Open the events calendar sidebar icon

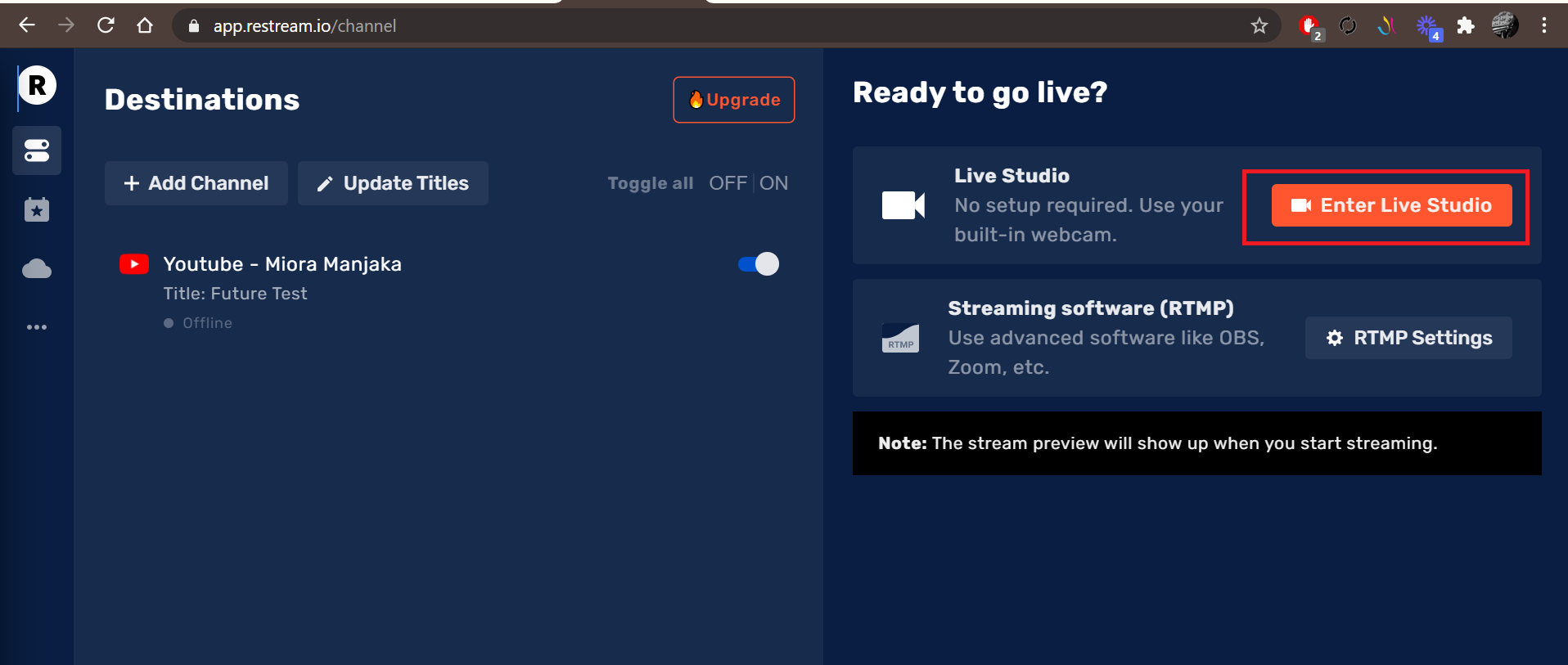pyautogui.click(x=37, y=210)
